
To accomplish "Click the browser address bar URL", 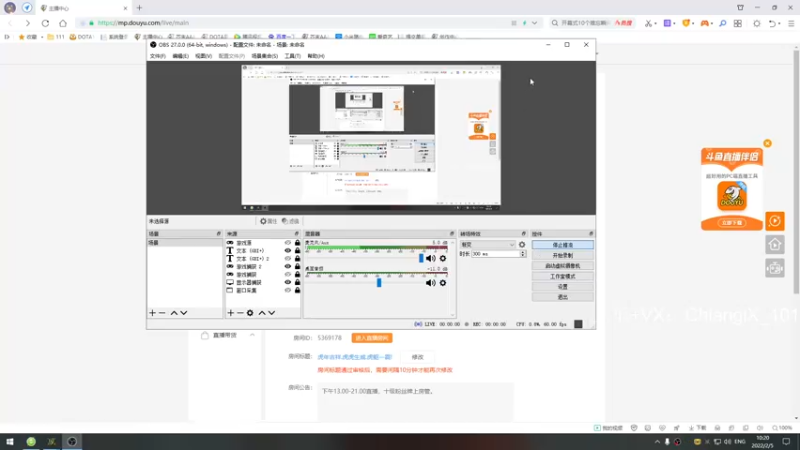I will click(143, 23).
